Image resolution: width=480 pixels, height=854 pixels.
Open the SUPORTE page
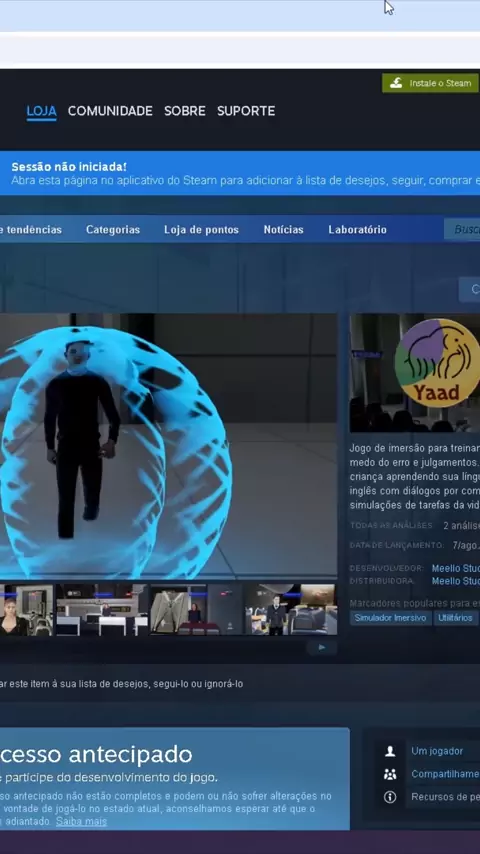tap(246, 111)
